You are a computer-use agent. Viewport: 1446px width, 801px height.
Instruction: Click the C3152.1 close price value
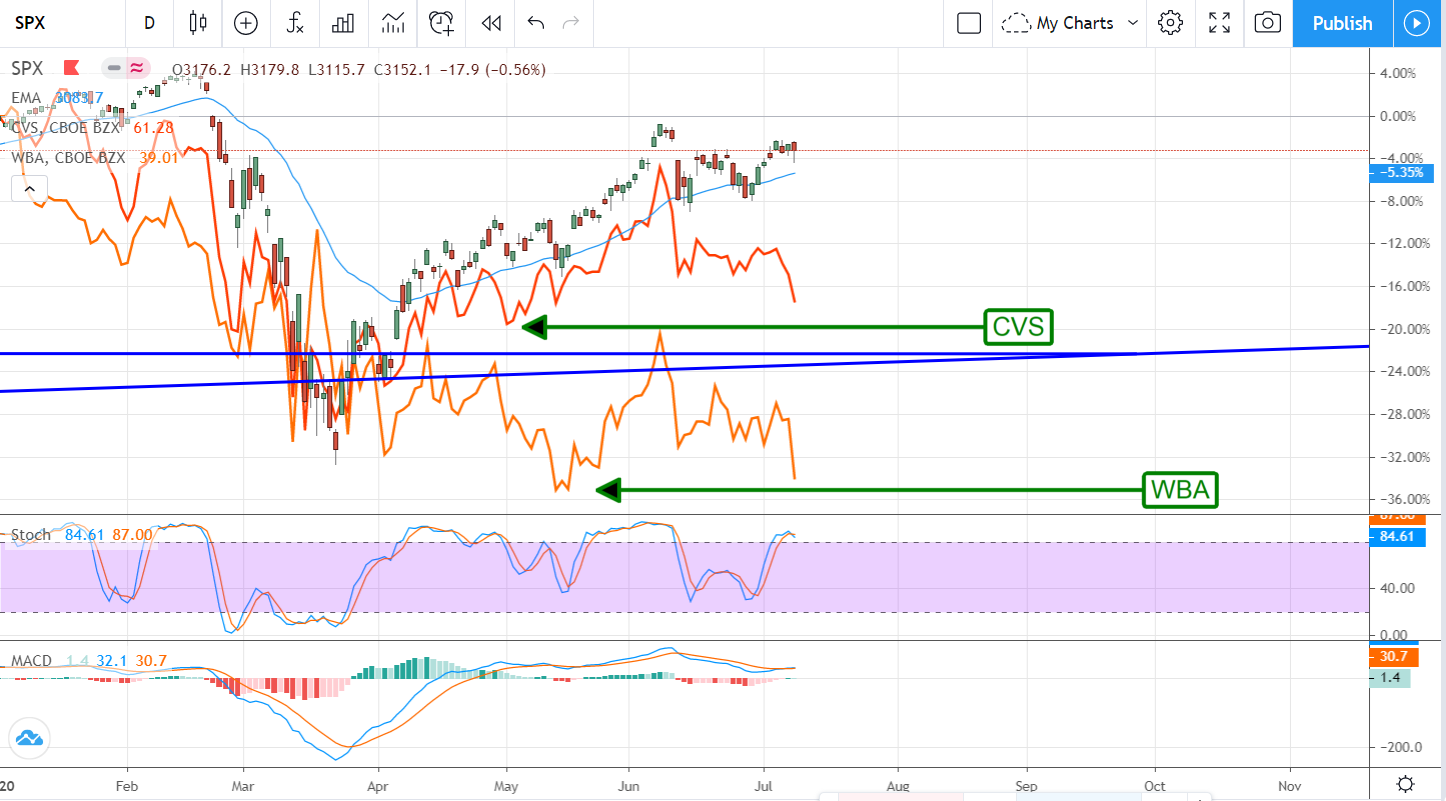(405, 70)
